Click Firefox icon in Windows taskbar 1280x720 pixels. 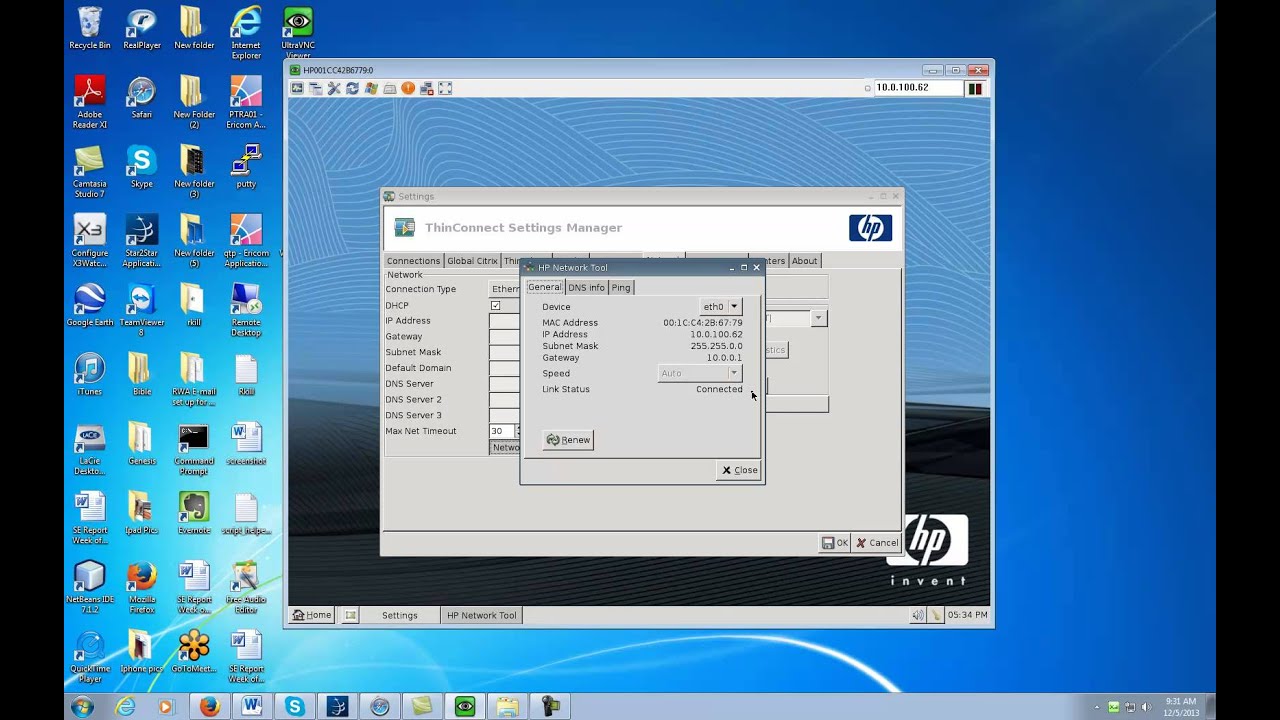pos(209,707)
